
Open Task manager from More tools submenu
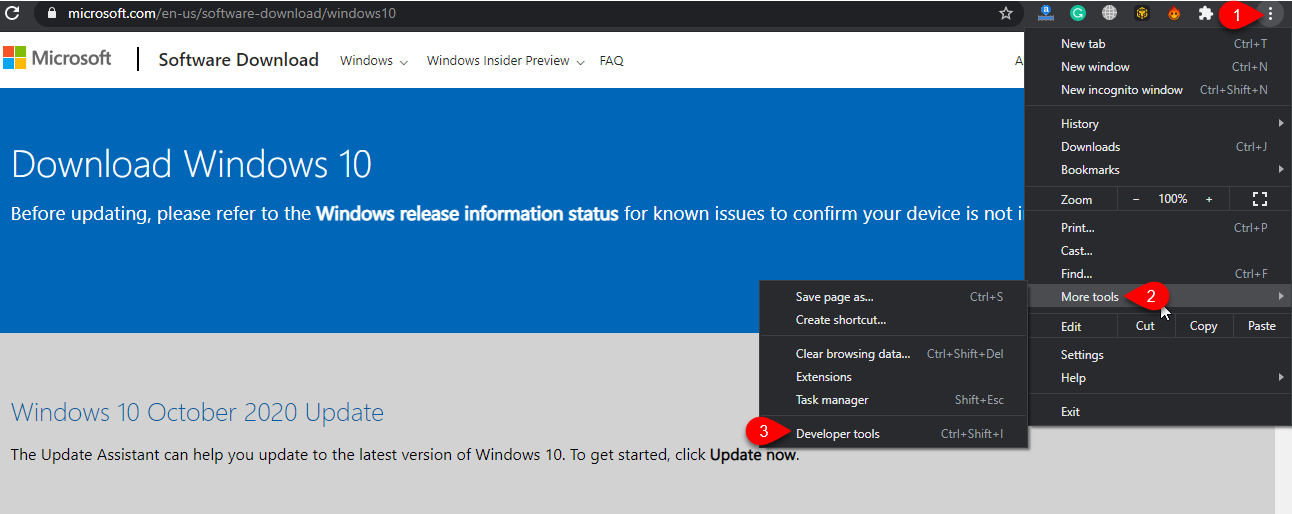894,400
